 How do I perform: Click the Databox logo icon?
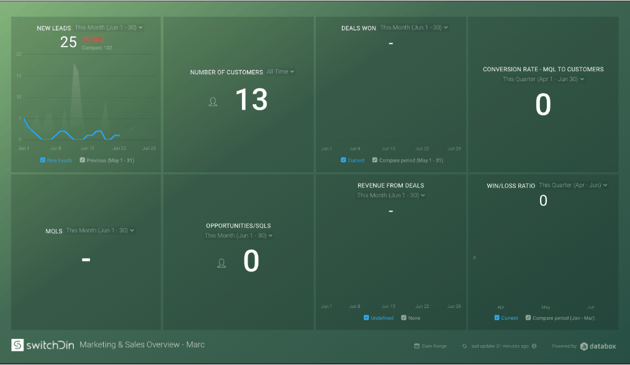[584, 346]
